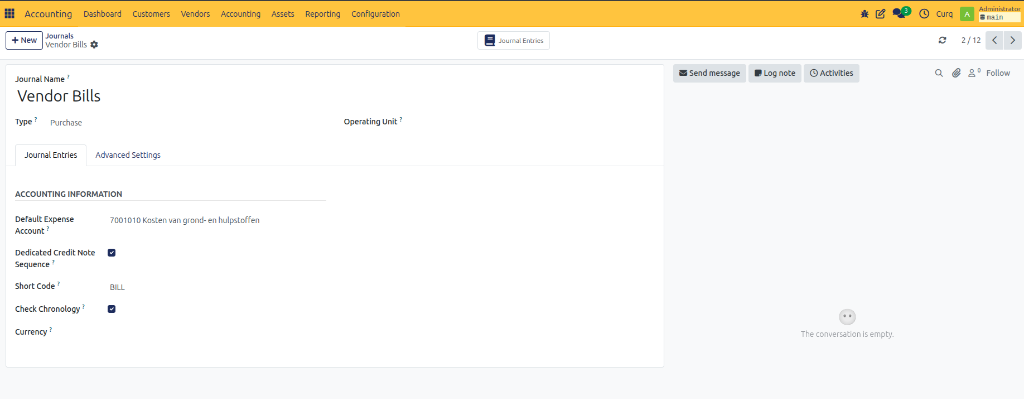Go to next record arrow
The width and height of the screenshot is (1024, 399).
click(x=1012, y=40)
